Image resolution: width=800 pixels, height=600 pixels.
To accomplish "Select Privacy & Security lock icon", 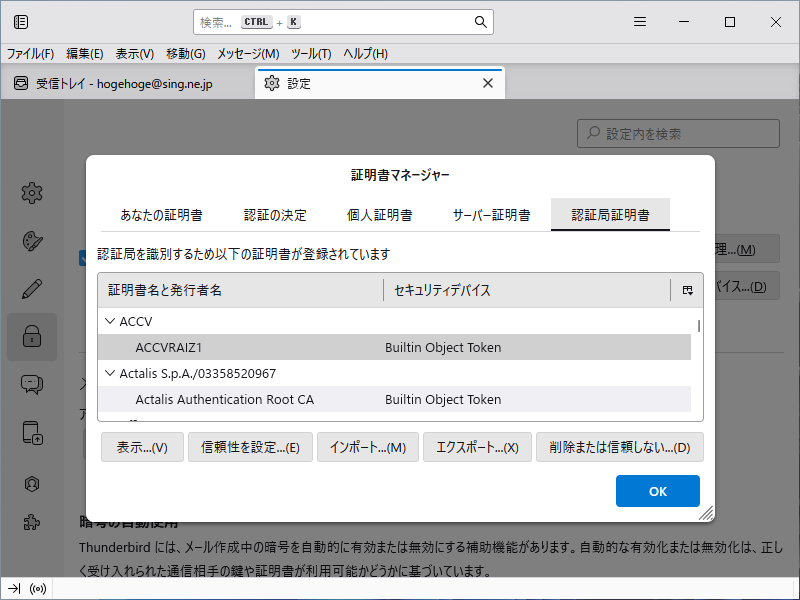I will tap(32, 337).
